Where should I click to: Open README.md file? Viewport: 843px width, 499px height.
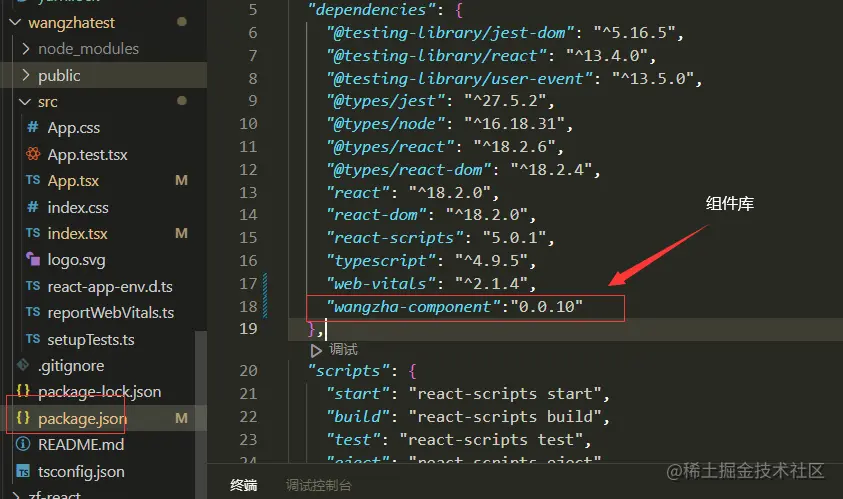(x=81, y=445)
